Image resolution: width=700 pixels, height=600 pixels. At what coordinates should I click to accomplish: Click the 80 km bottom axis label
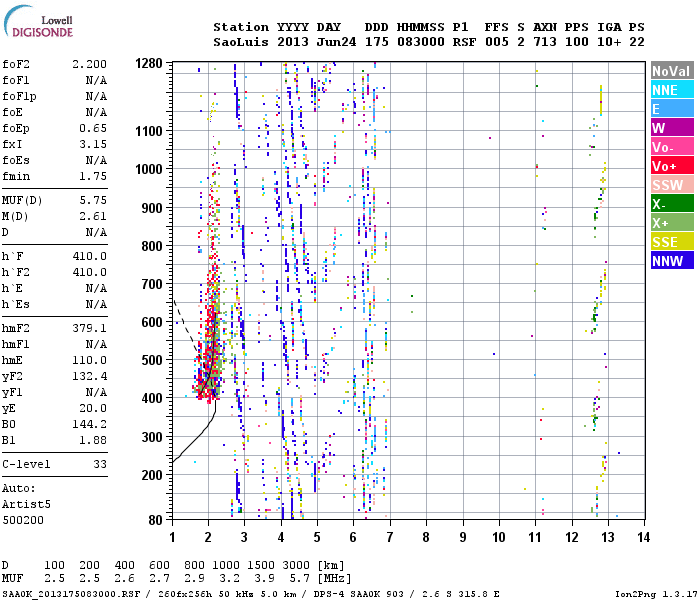[155, 520]
